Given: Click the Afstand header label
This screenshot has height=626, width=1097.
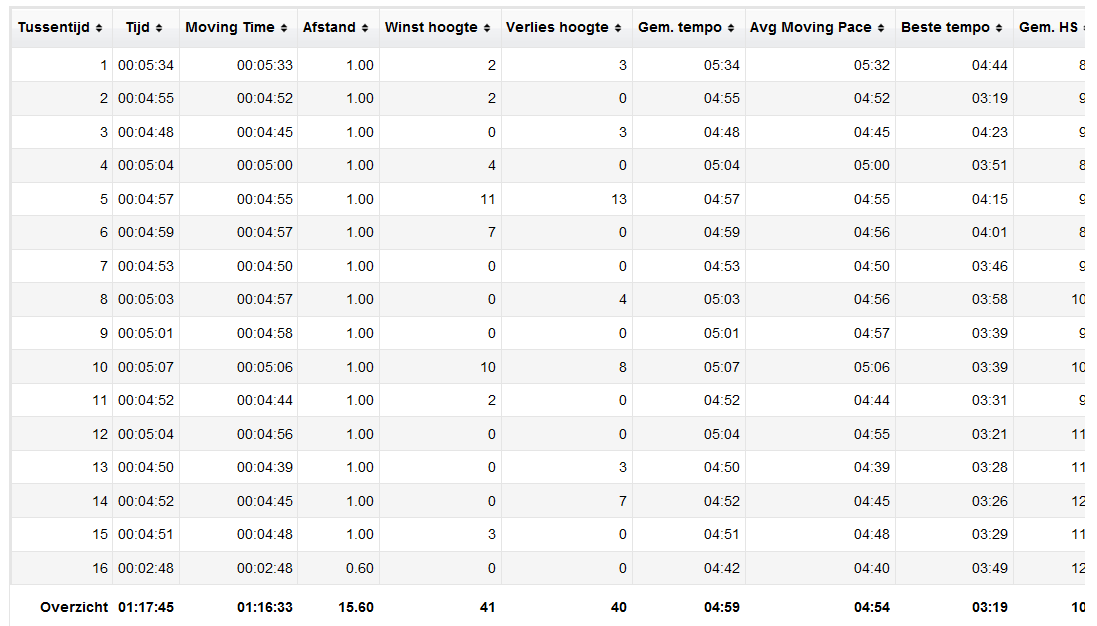Looking at the screenshot, I should click(329, 27).
